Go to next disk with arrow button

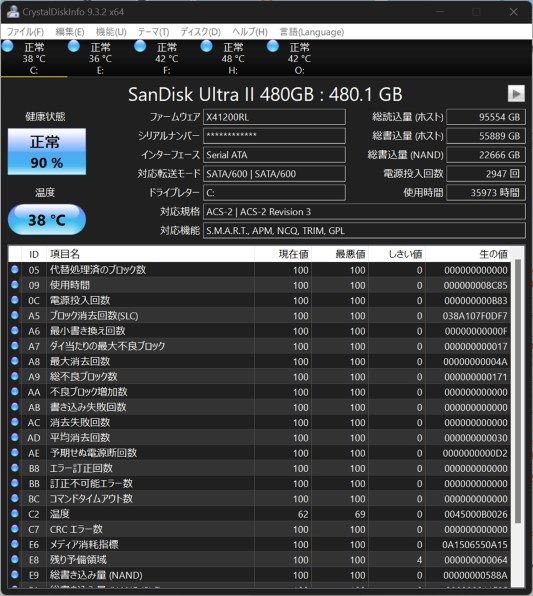516,94
